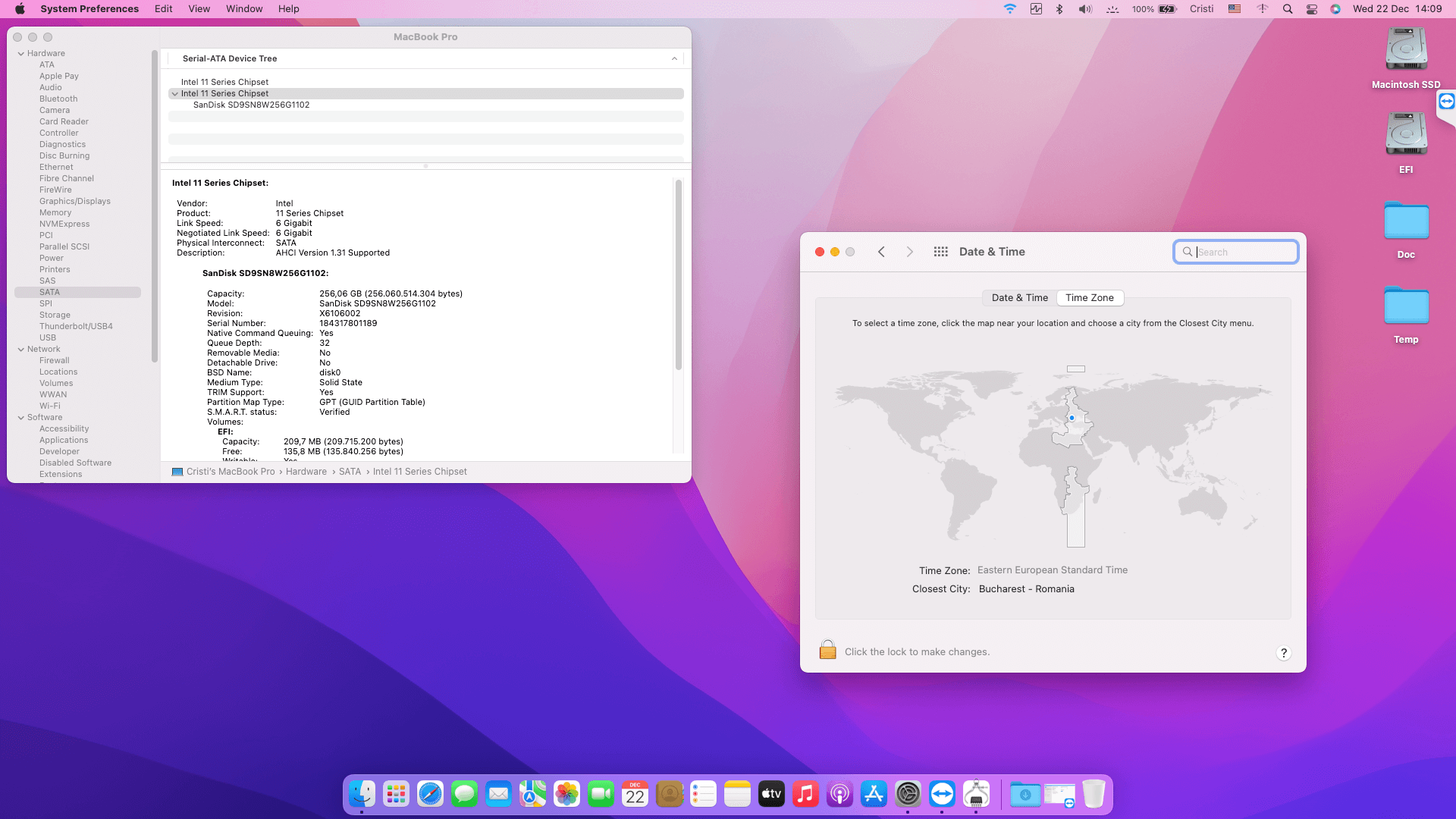The height and width of the screenshot is (819, 1456).
Task: Open FaceTime in the Dock
Action: pyautogui.click(x=601, y=794)
